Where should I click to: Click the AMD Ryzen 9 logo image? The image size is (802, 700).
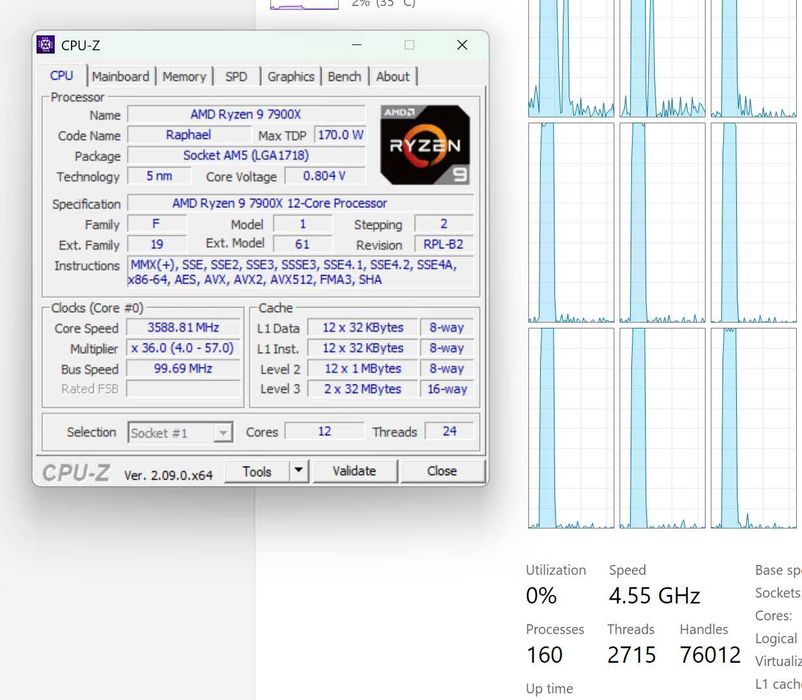(425, 145)
